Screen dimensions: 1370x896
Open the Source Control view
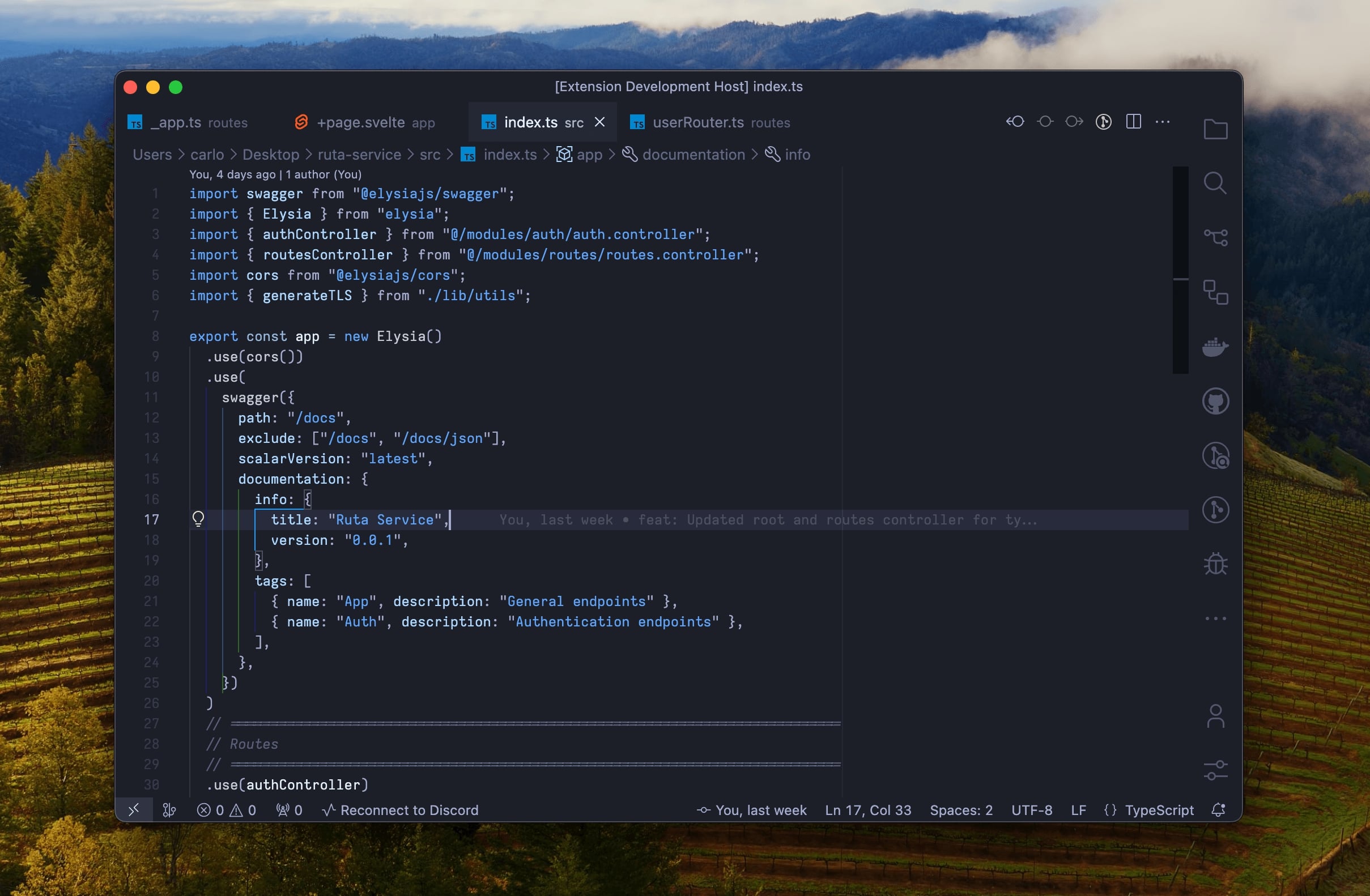(1215, 237)
